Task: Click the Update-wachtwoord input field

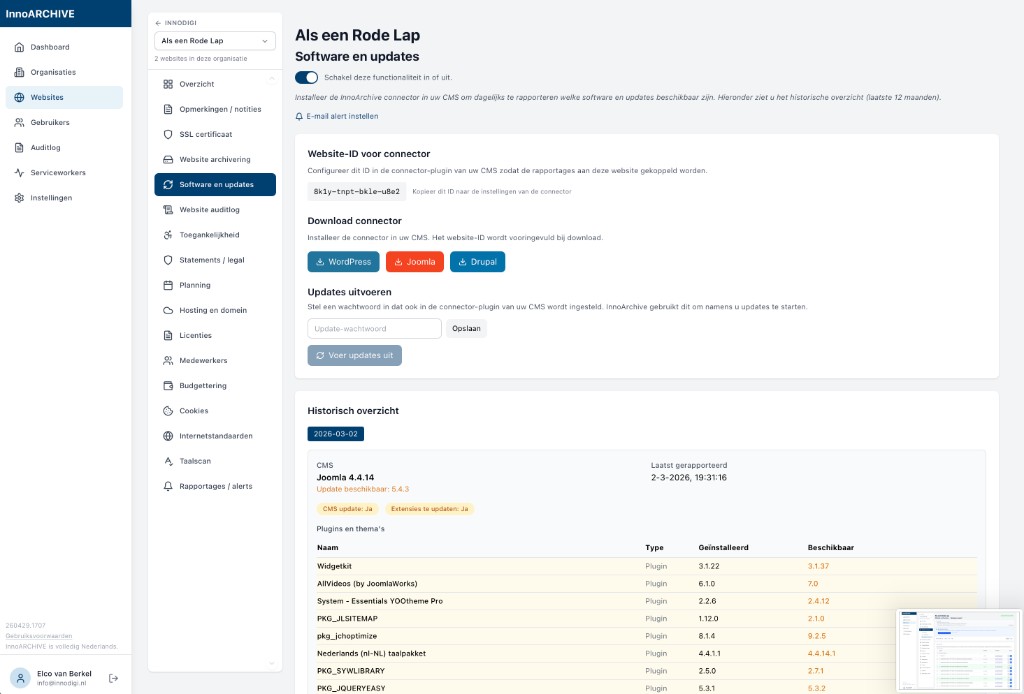Action: (x=374, y=329)
